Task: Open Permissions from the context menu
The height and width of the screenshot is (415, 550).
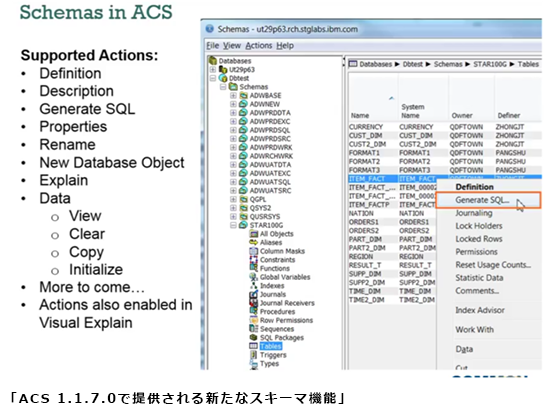Action: [x=476, y=252]
